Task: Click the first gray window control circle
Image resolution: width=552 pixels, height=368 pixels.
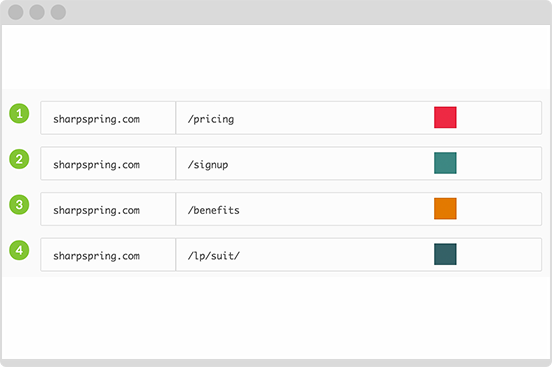Action: tap(16, 12)
